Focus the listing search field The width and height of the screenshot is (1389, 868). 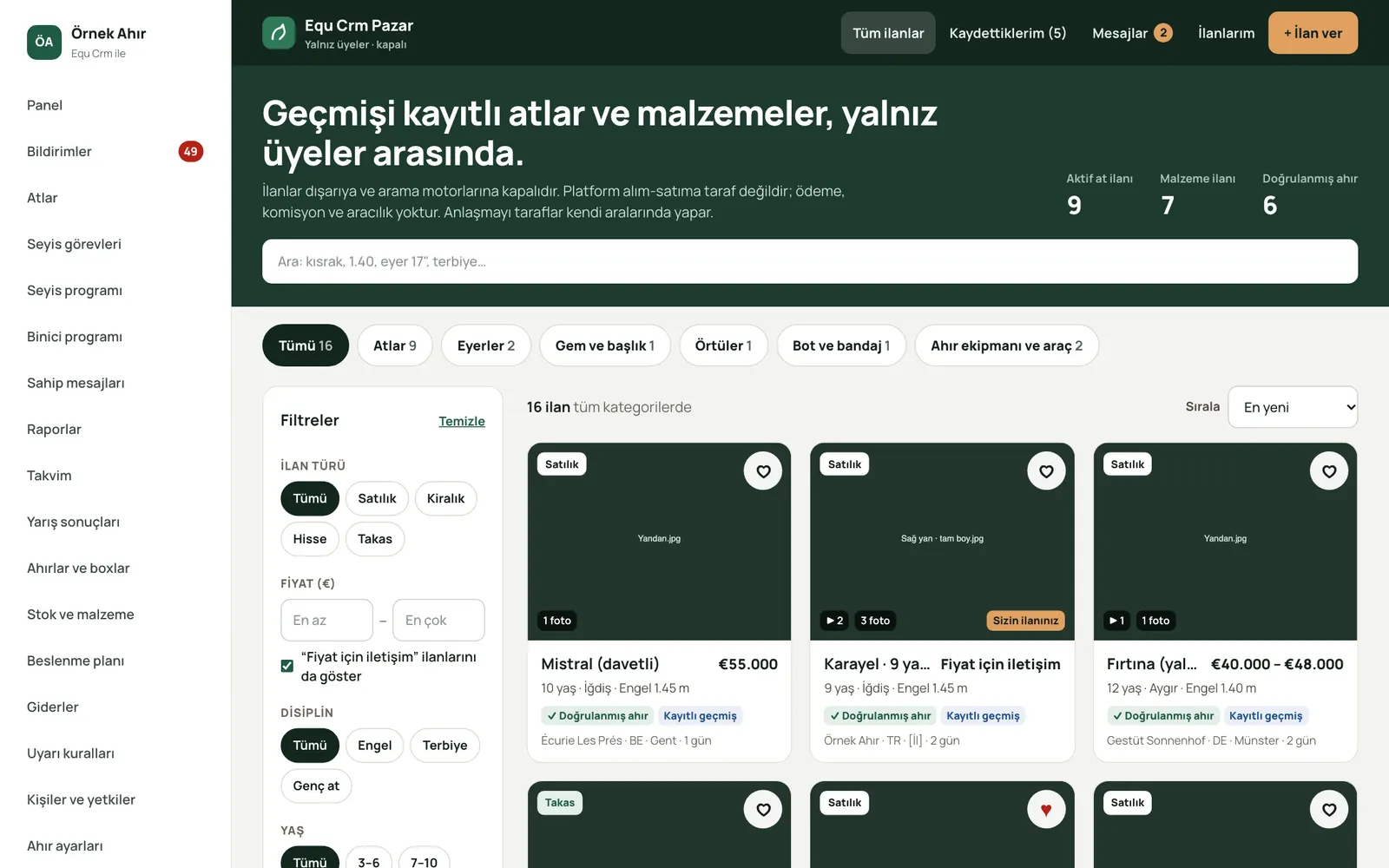pos(810,261)
